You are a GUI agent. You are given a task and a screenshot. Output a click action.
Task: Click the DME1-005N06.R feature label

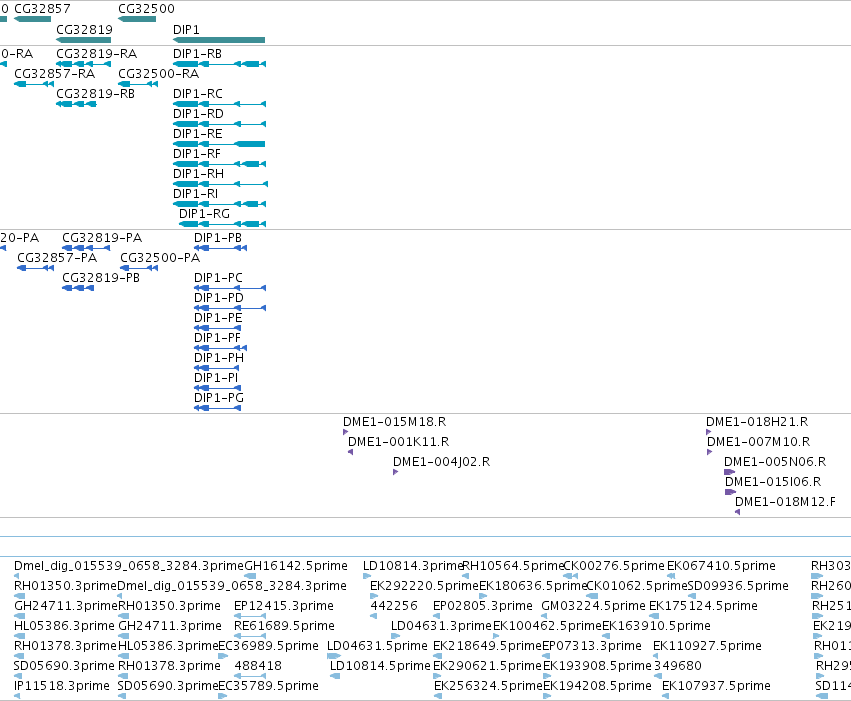(775, 462)
